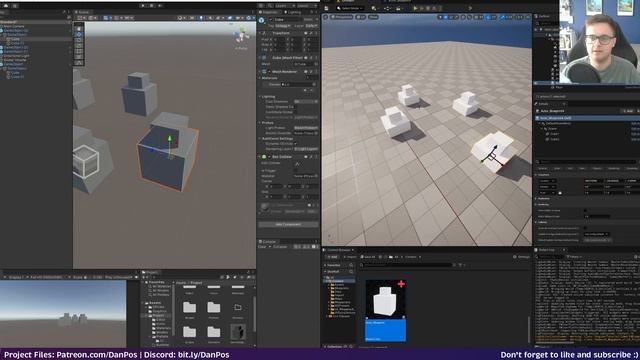
Task: Select Main Camera in Unity Hierarchy
Action: coord(14,26)
